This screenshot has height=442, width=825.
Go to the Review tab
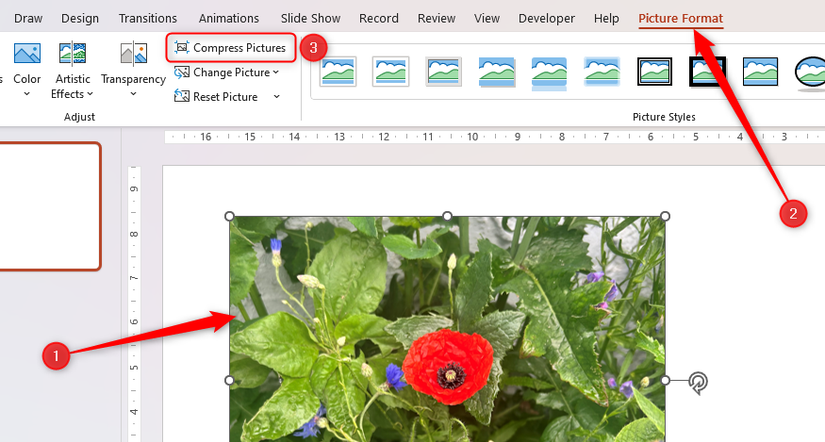click(x=436, y=18)
